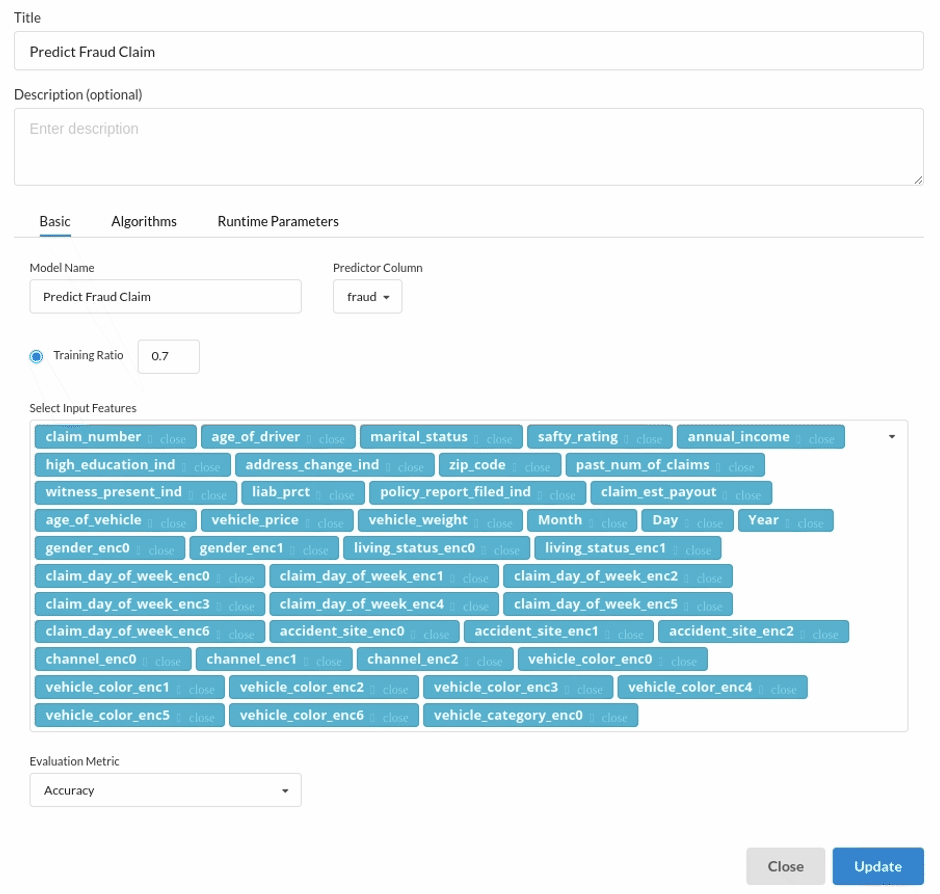940x894 pixels.
Task: Remove the claim_number feature tag
Action: click(172, 439)
